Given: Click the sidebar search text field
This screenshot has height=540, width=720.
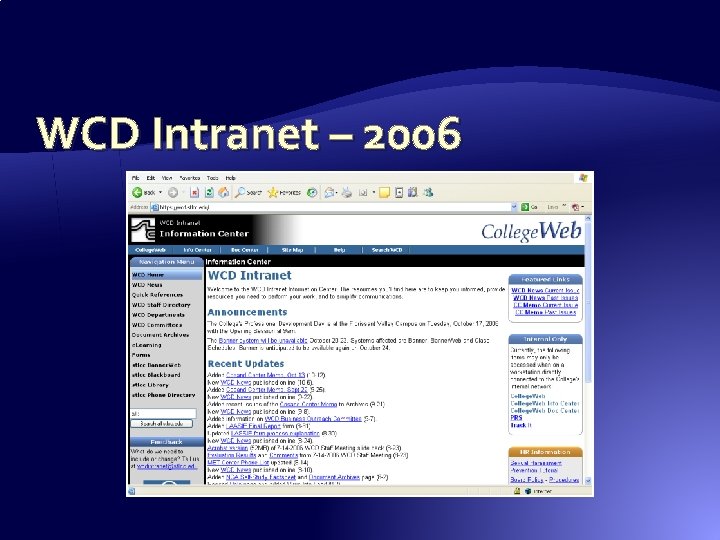Looking at the screenshot, I should (163, 413).
